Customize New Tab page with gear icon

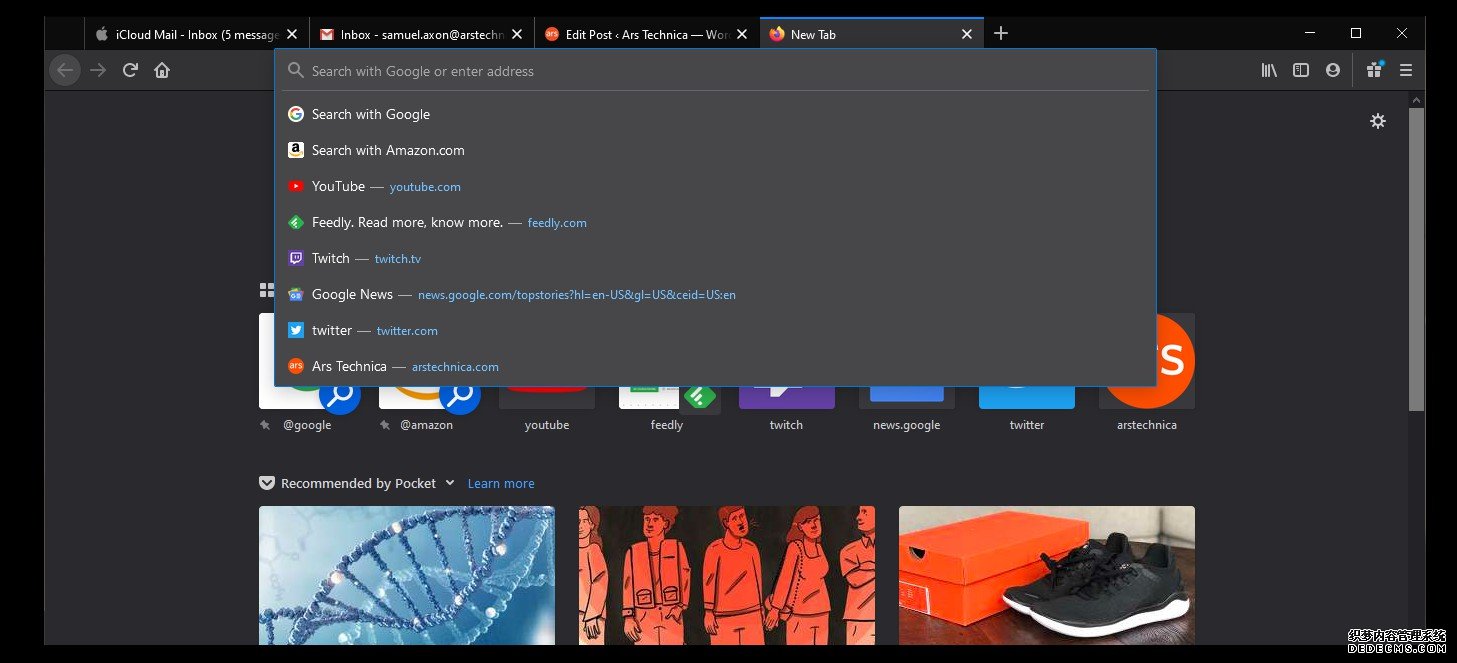(x=1378, y=121)
